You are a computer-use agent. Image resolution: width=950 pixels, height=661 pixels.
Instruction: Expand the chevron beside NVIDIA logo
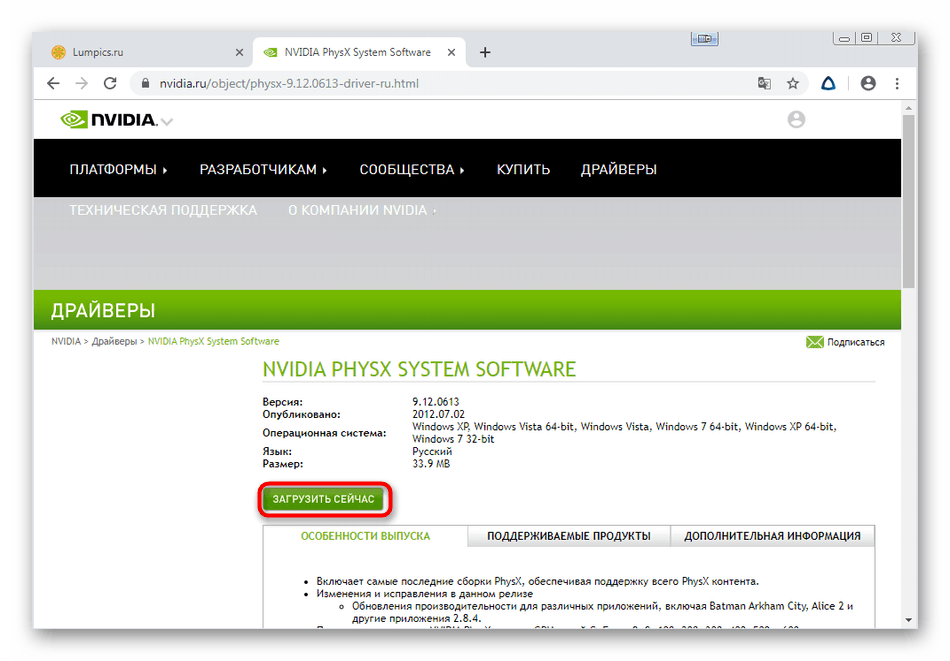[x=167, y=122]
